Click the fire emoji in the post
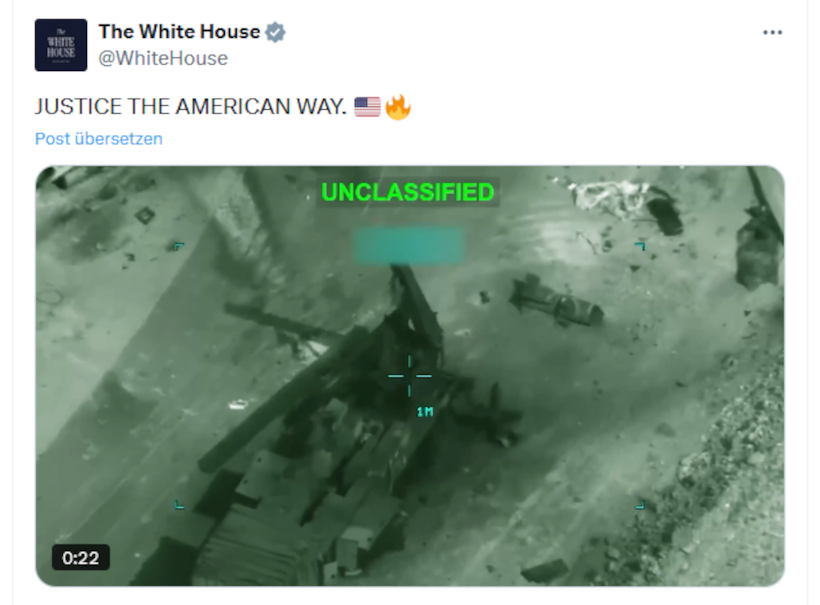820x605 pixels. 397,107
